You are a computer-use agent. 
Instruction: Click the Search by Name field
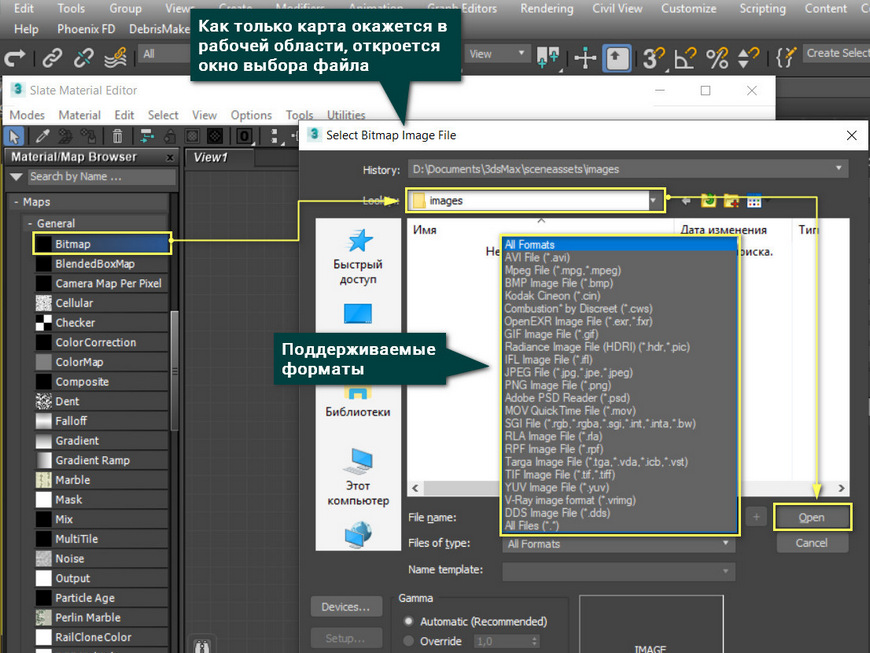coord(102,176)
